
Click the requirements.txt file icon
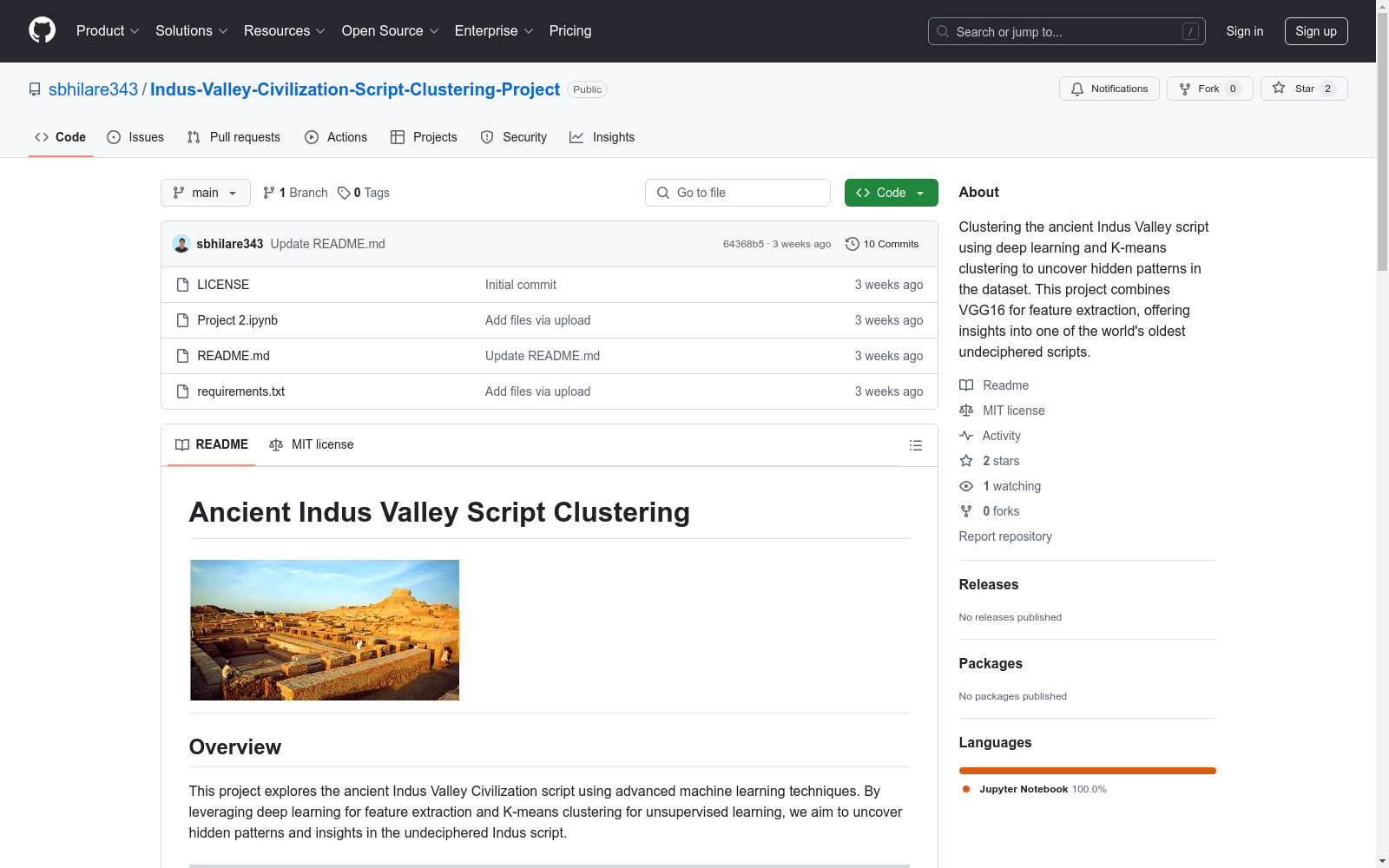tap(182, 391)
